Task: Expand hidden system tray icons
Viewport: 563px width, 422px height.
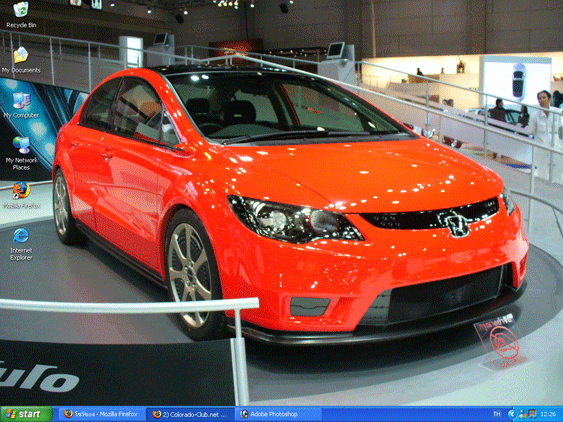Action: click(512, 414)
